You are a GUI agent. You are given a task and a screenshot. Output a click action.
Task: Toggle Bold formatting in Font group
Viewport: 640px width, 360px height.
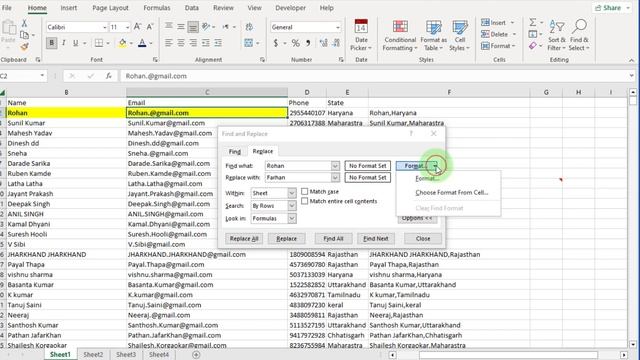(51, 43)
